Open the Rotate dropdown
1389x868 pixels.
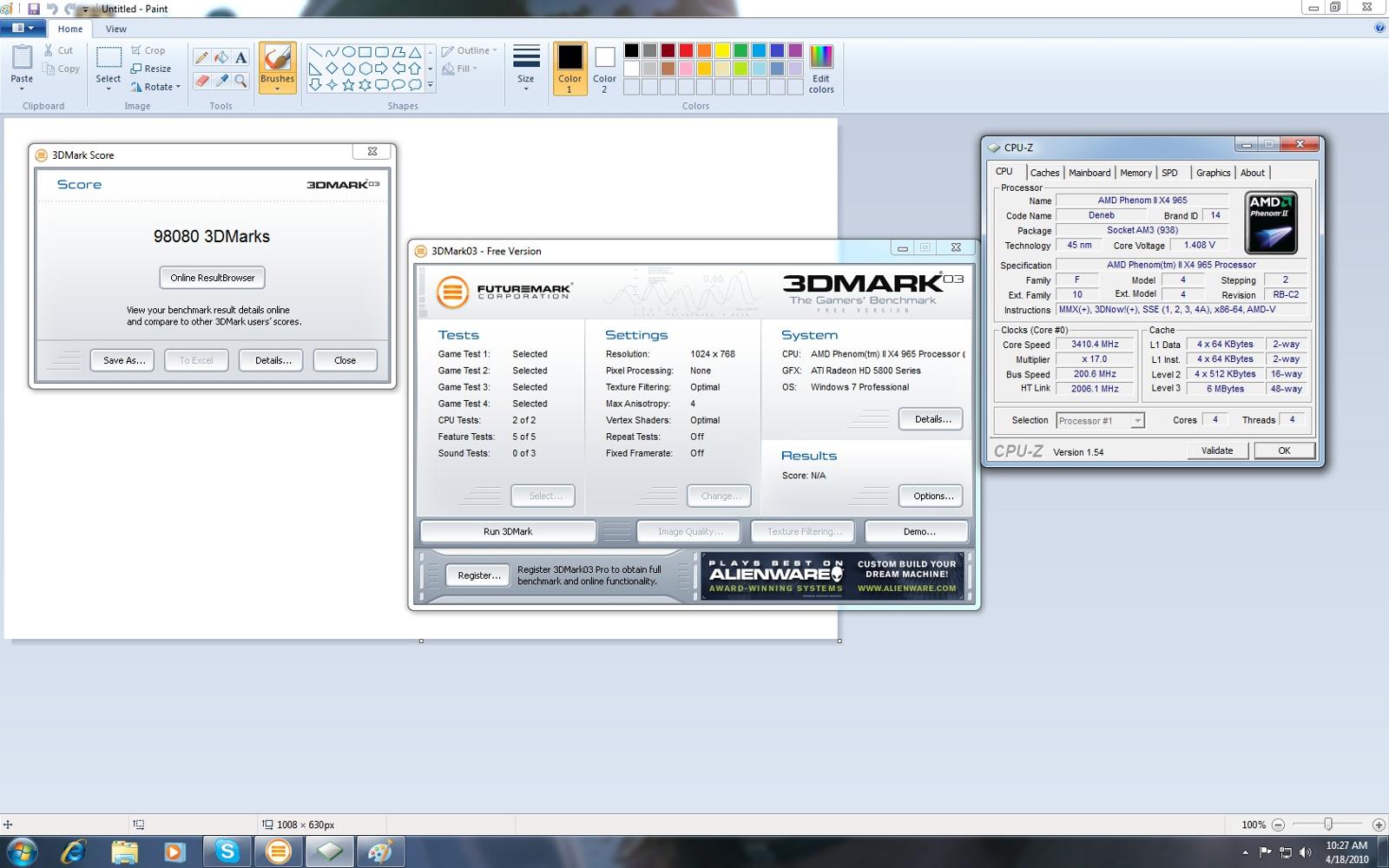pos(155,87)
